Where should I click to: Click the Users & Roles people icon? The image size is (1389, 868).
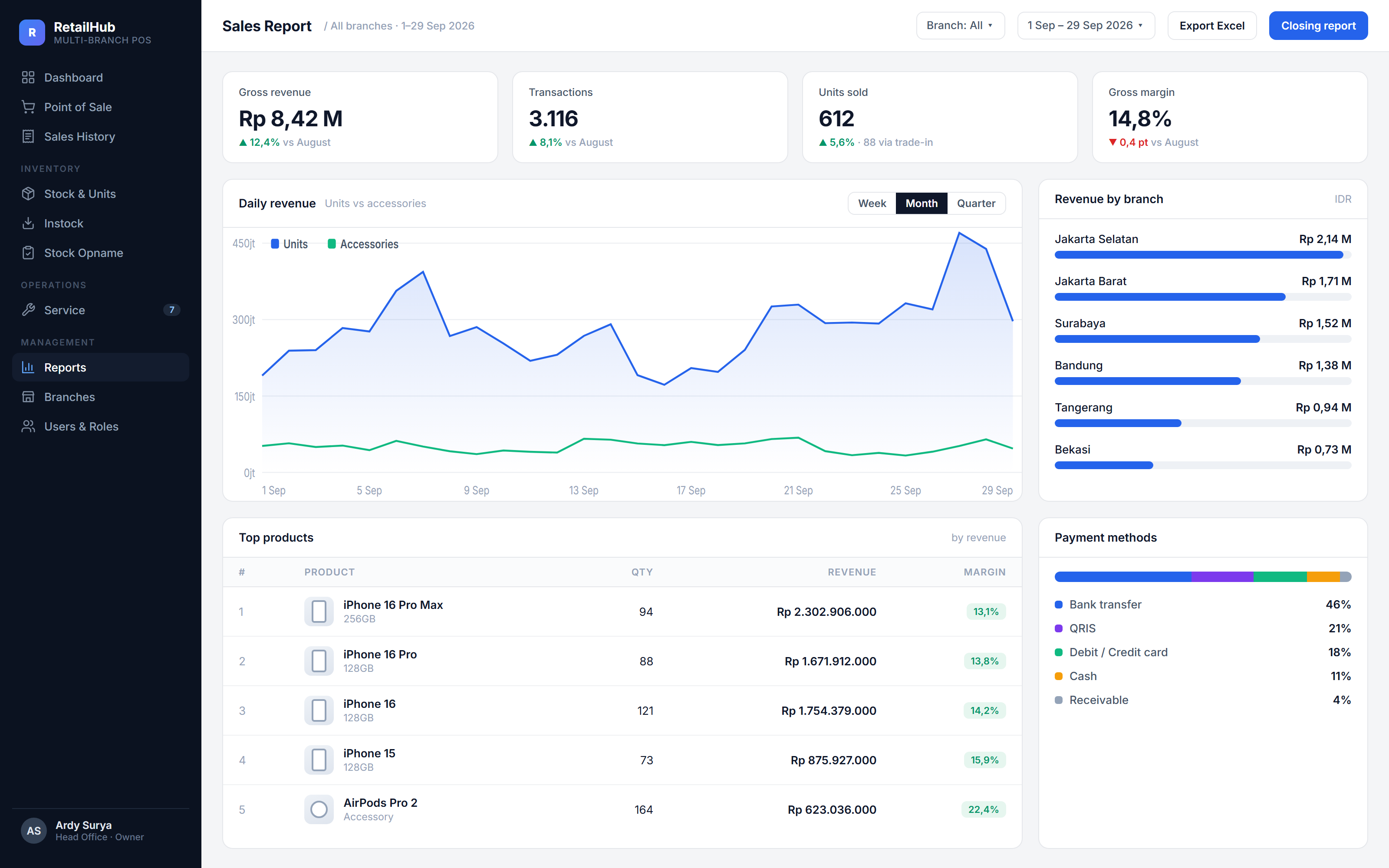[28, 427]
